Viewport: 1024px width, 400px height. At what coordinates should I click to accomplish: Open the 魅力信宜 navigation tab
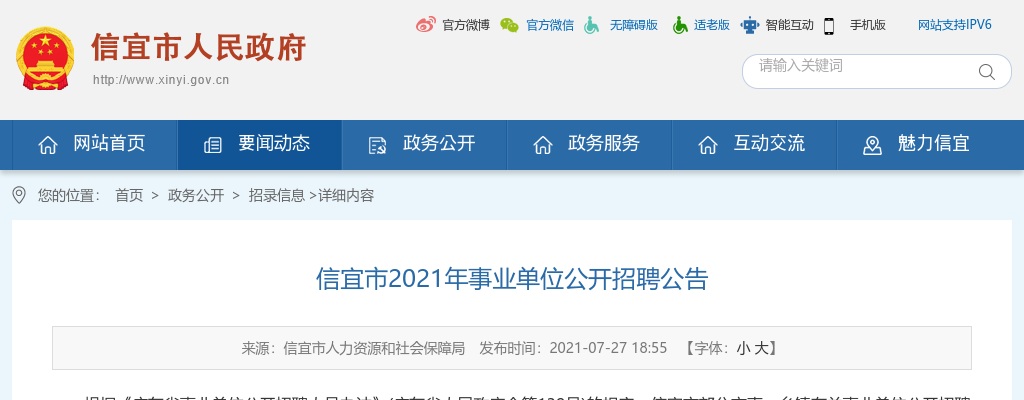click(x=918, y=144)
